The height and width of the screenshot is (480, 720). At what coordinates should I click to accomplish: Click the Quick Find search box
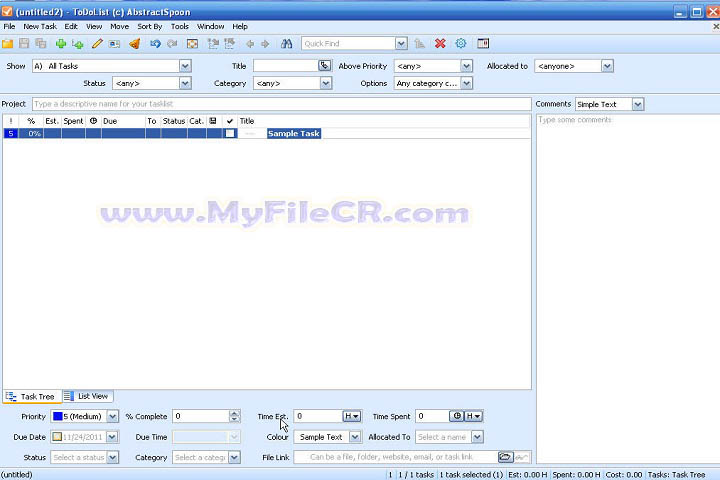tap(349, 44)
